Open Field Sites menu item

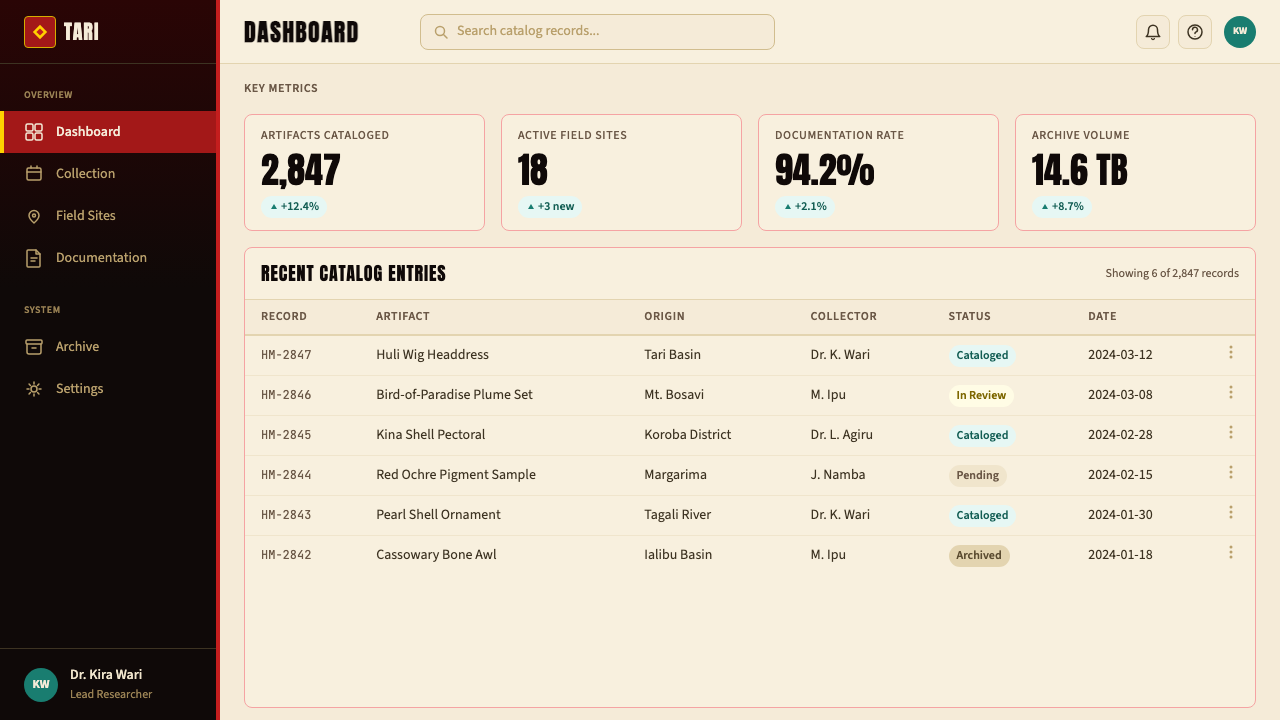tap(108, 216)
